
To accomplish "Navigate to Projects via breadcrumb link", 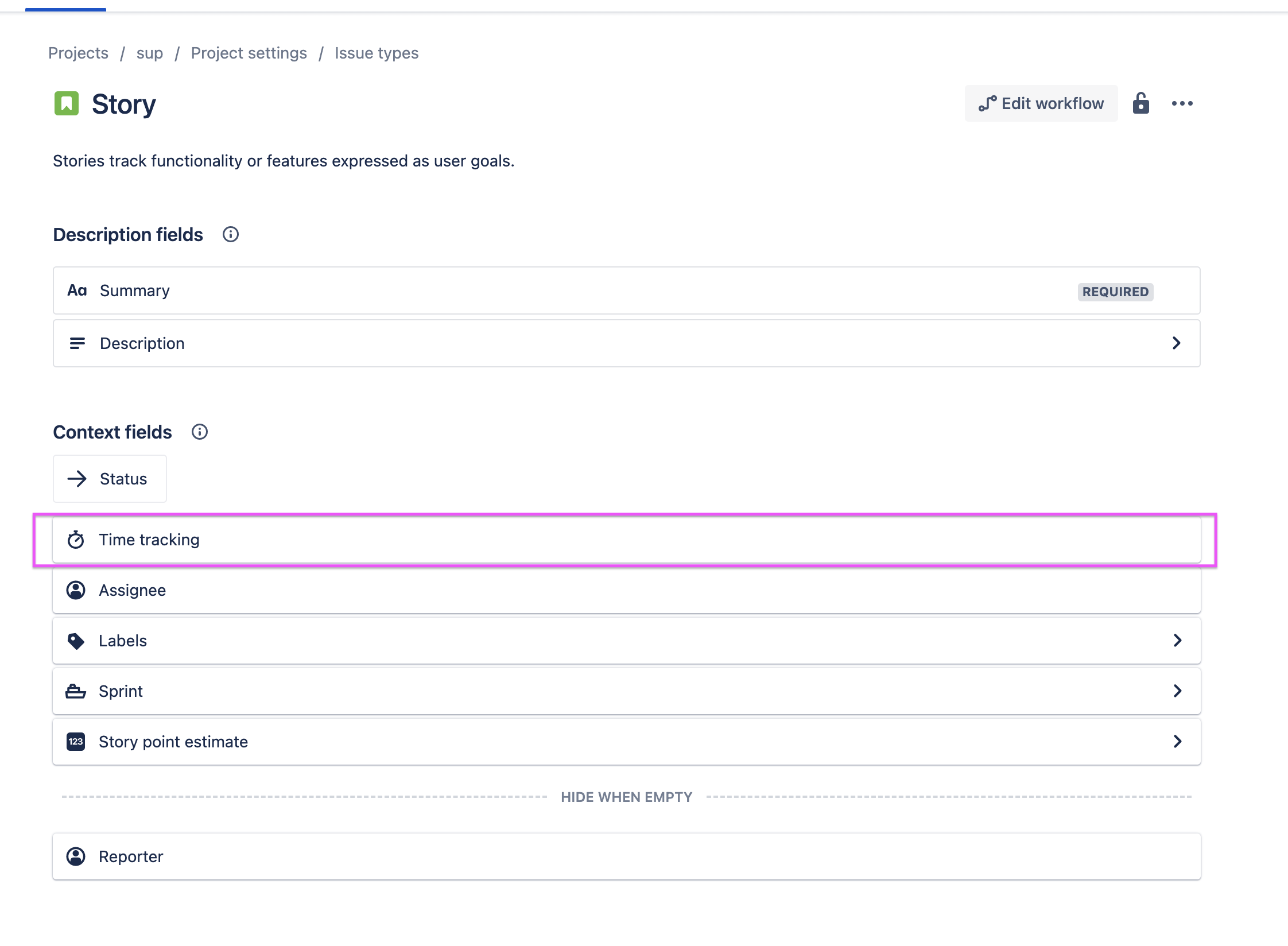I will 78,52.
